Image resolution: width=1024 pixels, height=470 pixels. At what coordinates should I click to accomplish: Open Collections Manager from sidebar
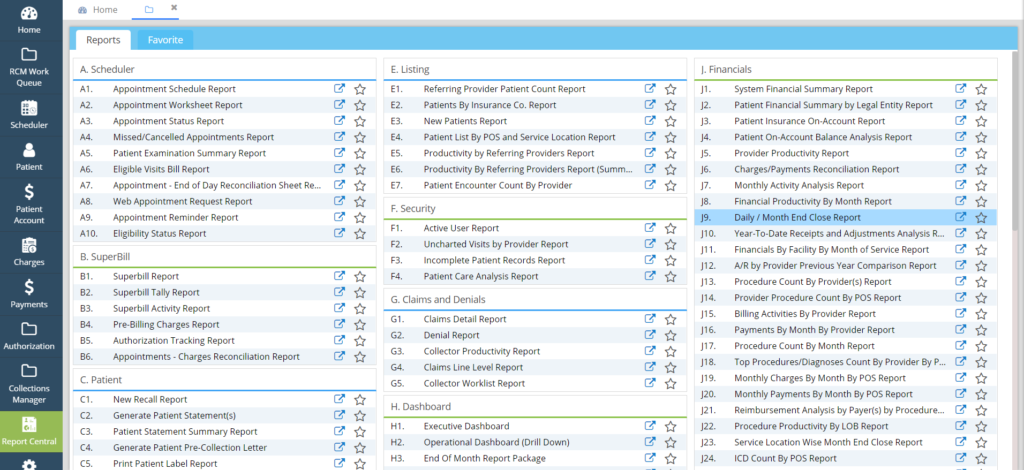[29, 383]
